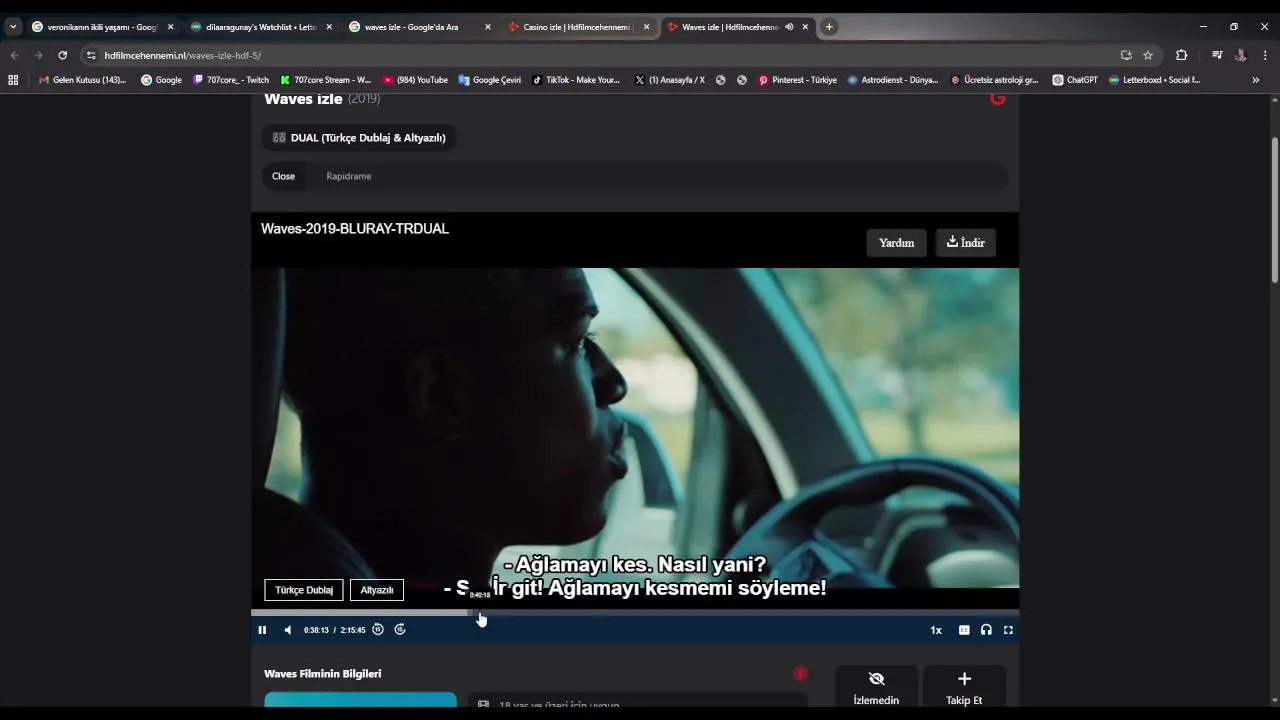This screenshot has width=1280, height=720.
Task: Open the Astrodienst bookmark
Action: point(893,80)
